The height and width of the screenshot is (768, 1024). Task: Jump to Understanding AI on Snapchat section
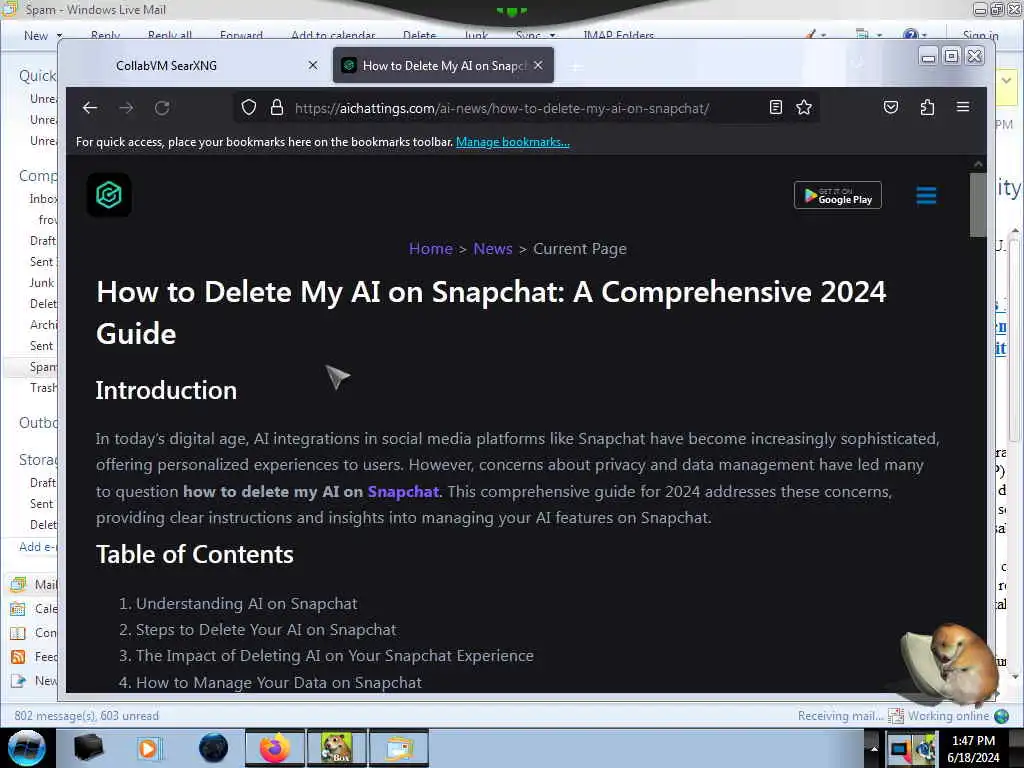coord(246,604)
